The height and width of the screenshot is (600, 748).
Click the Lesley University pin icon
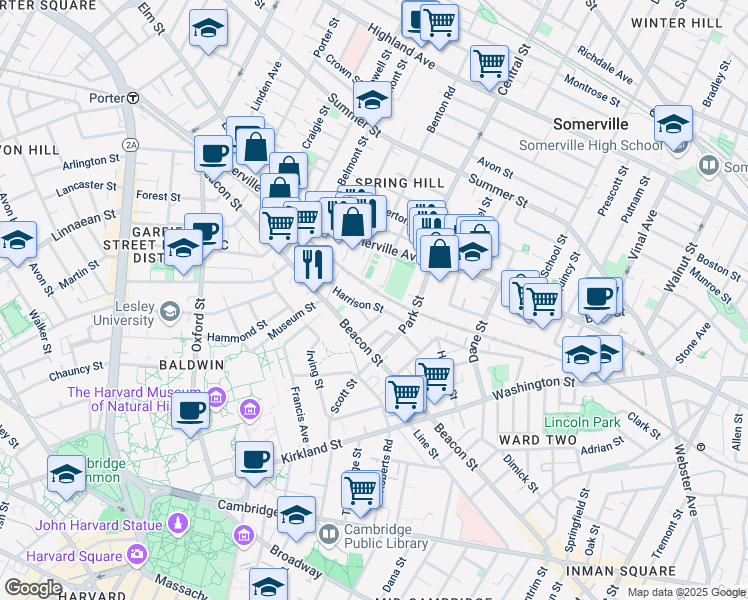(x=170, y=312)
